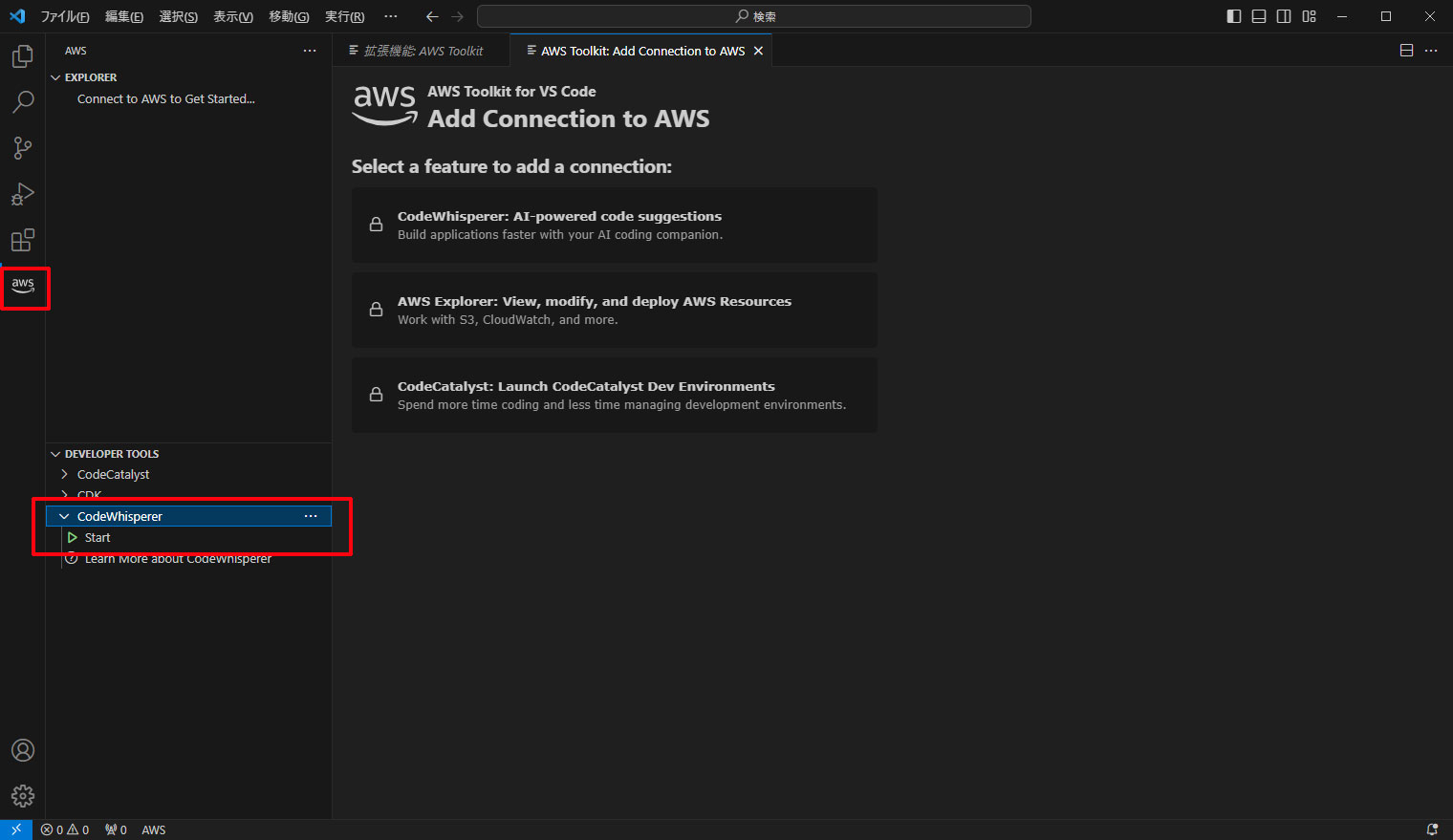Click the VS Code logo icon
The height and width of the screenshot is (840, 1453).
tap(17, 16)
